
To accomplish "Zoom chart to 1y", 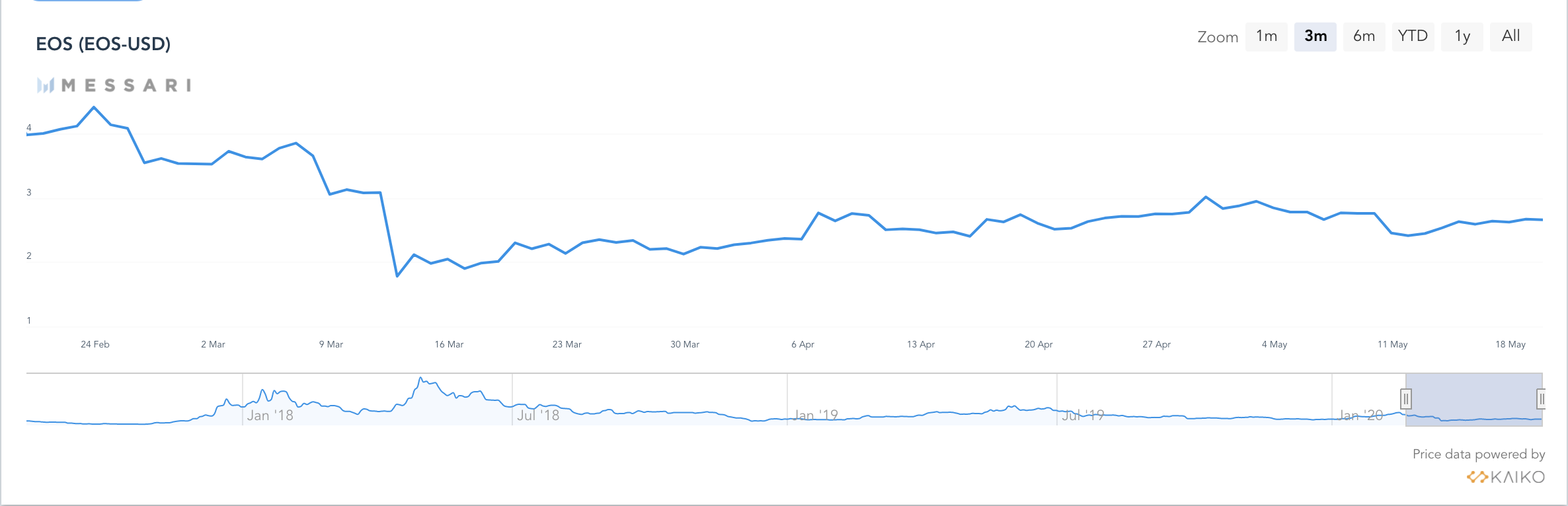I will click(1462, 36).
